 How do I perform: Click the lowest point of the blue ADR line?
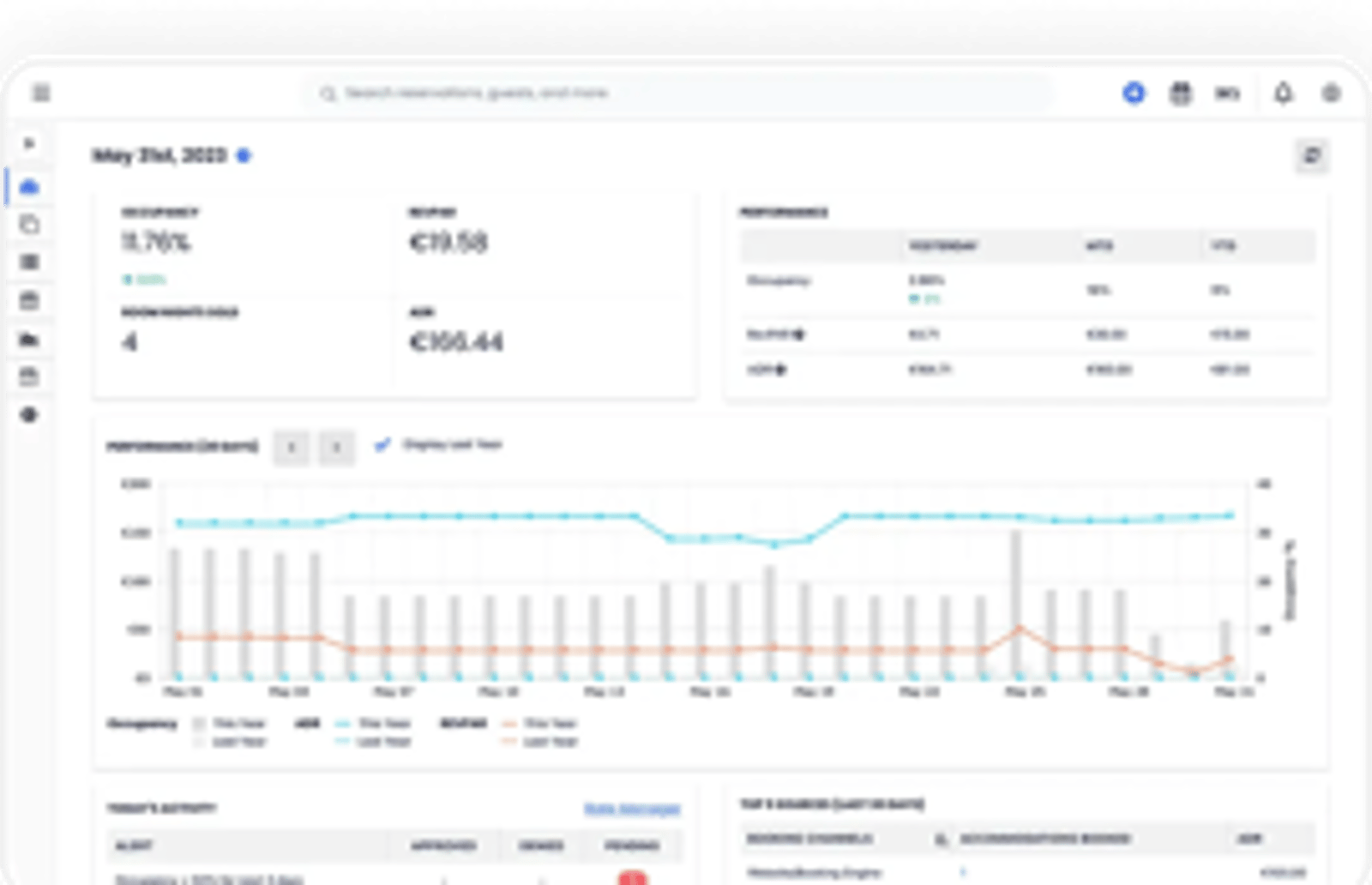774,545
